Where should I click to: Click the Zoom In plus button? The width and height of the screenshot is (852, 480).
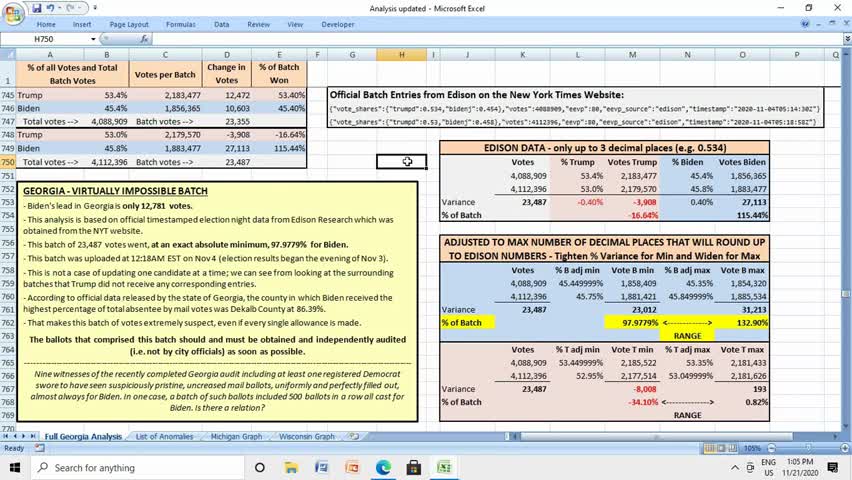tap(844, 448)
